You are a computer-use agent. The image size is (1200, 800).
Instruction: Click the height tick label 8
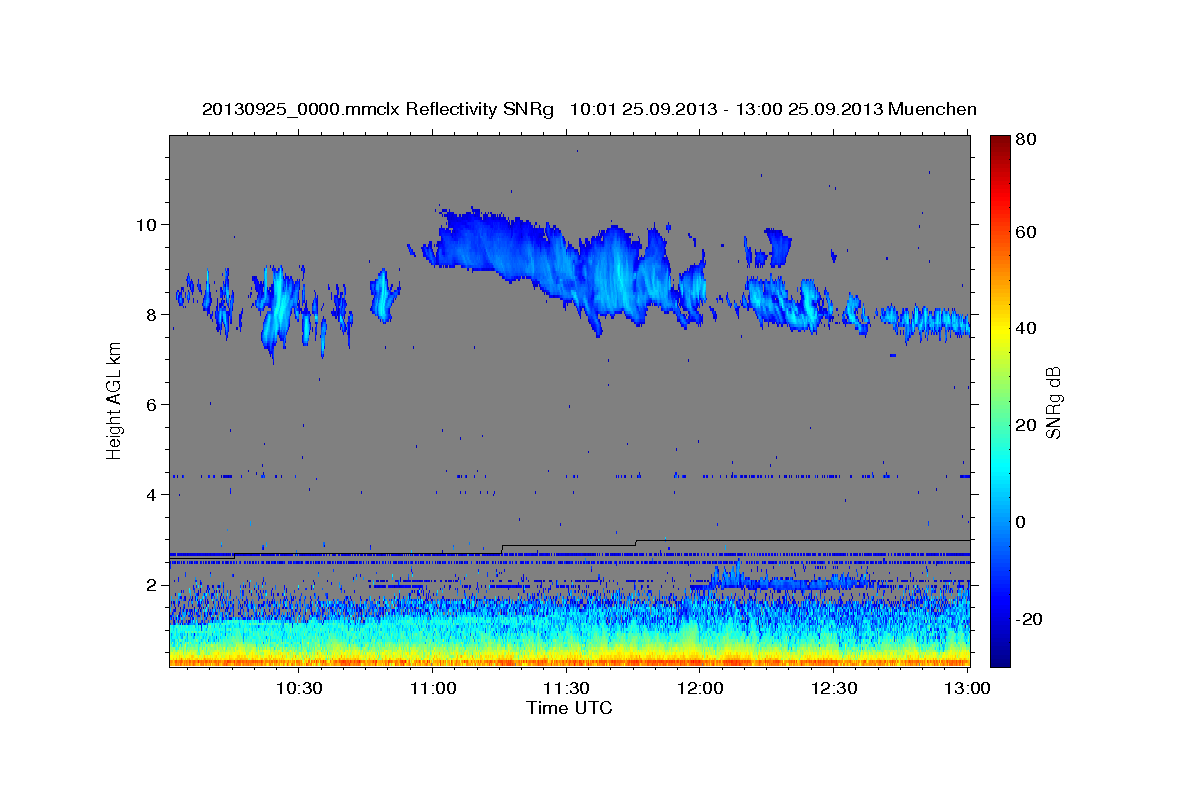click(x=152, y=314)
